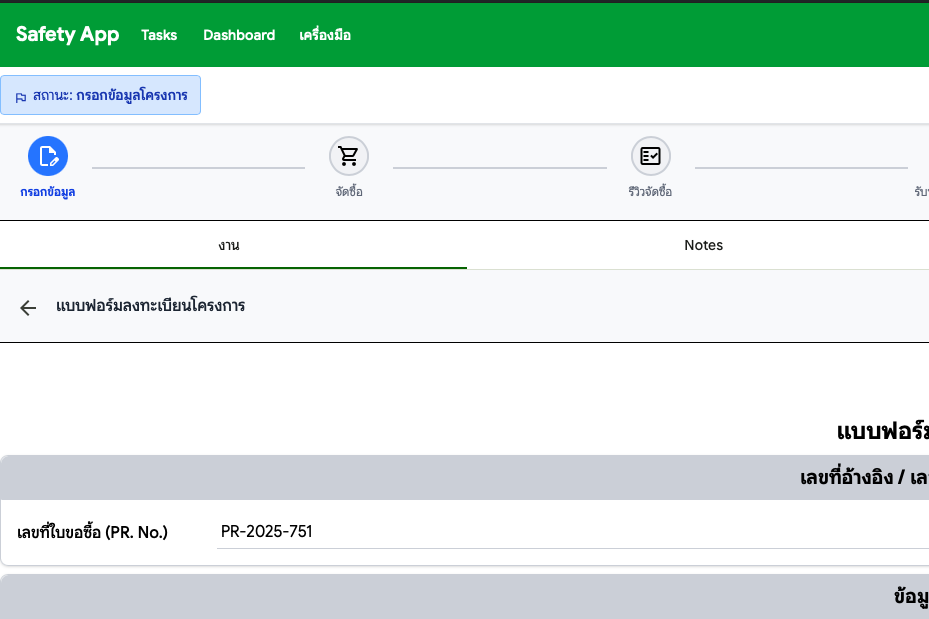Click the เลขที่ใบขอซื้อ (PR. No.) label
The image size is (929, 619).
click(93, 532)
